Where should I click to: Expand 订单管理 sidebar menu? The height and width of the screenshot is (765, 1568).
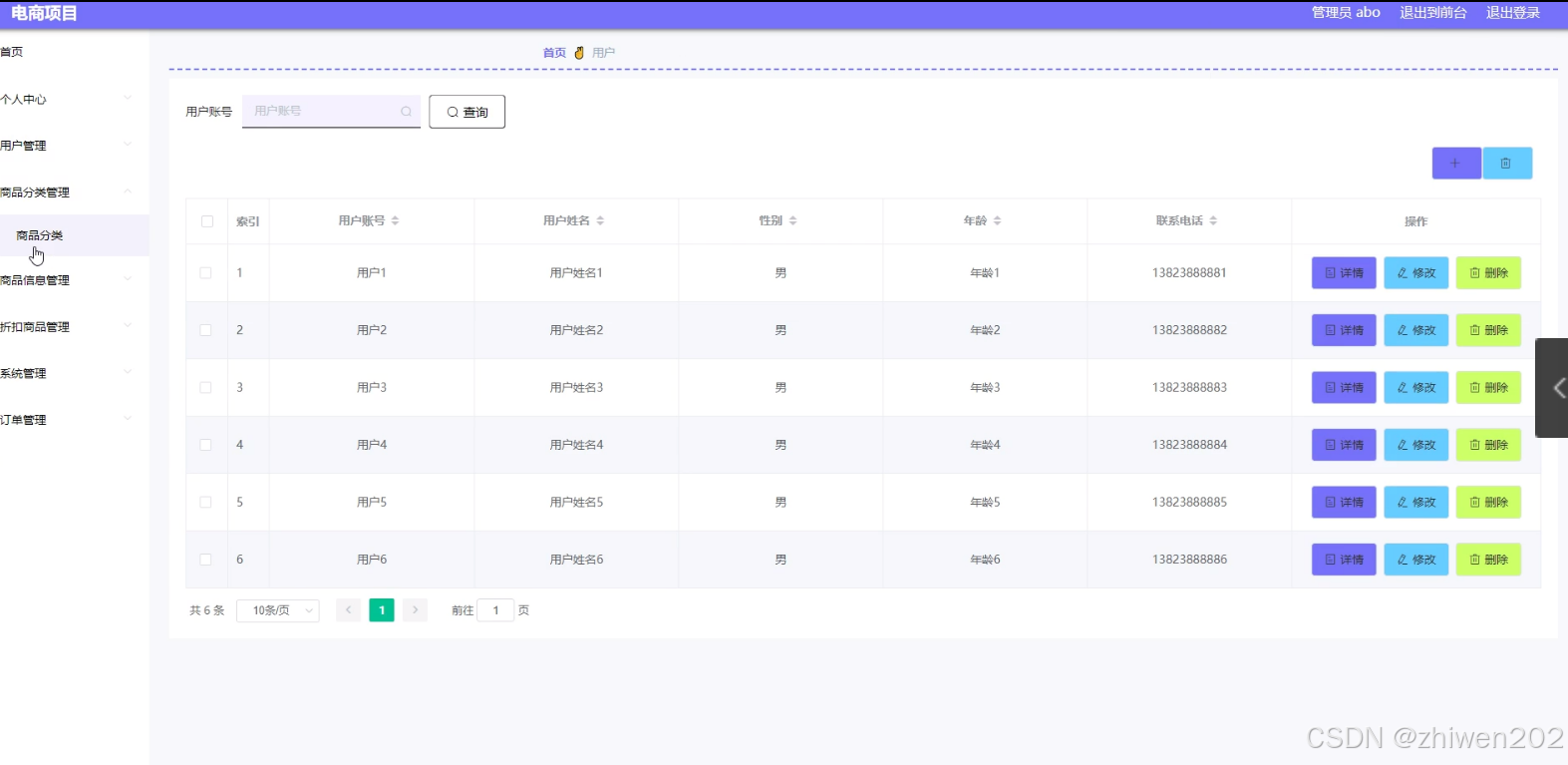(x=75, y=420)
